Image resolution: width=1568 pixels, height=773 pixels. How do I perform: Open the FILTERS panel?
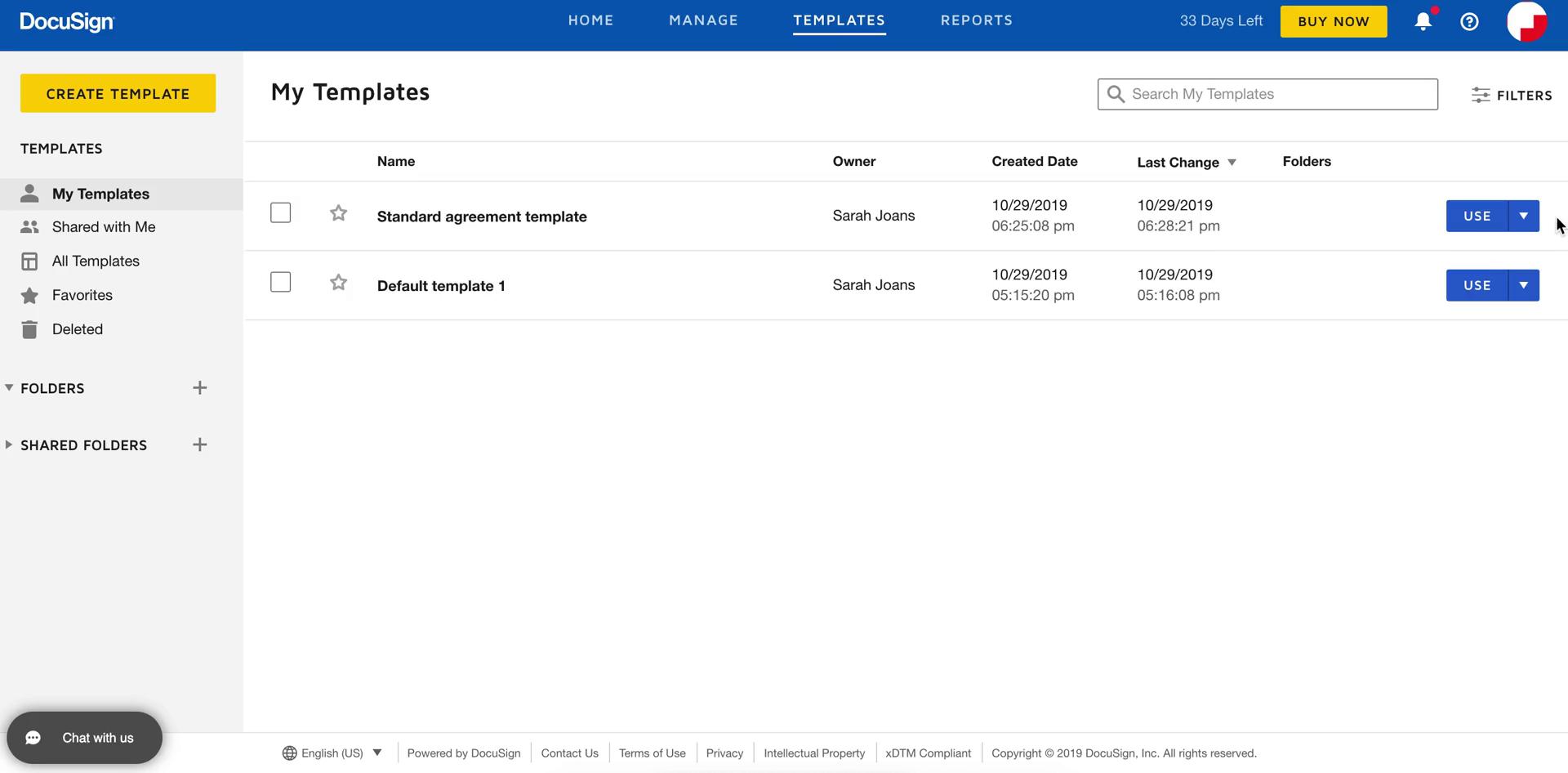[1512, 95]
